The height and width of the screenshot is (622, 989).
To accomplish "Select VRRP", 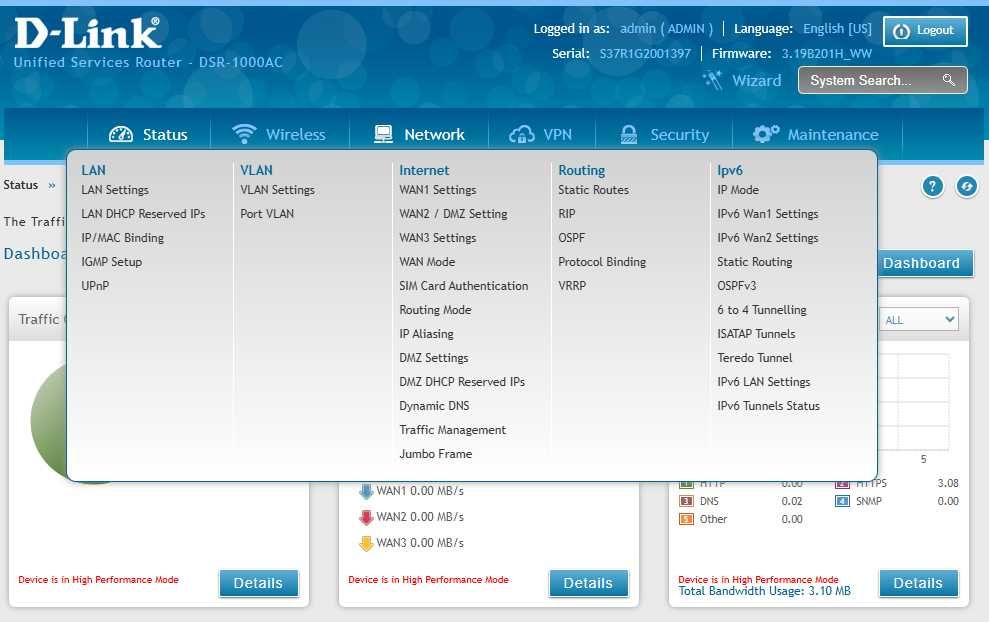I will click(x=572, y=286).
